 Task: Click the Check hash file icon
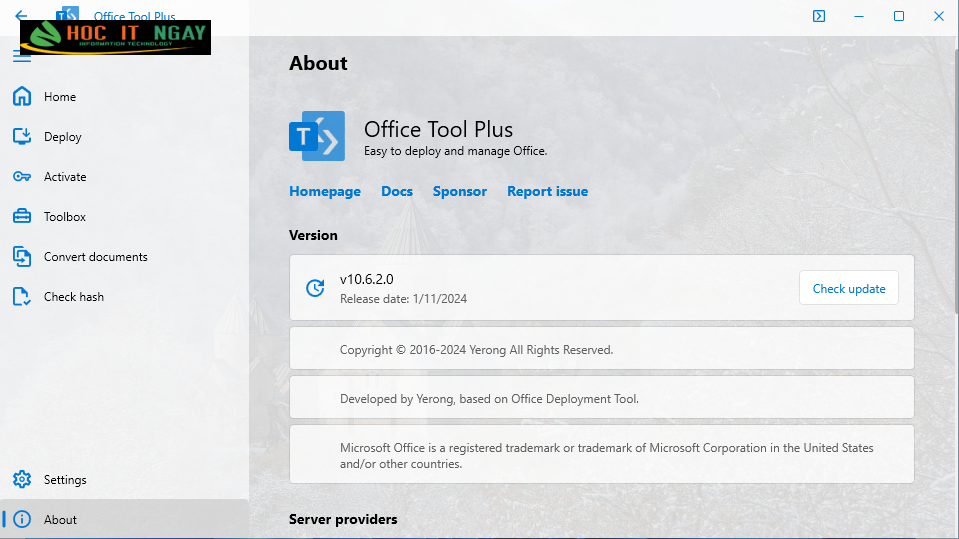click(x=22, y=297)
